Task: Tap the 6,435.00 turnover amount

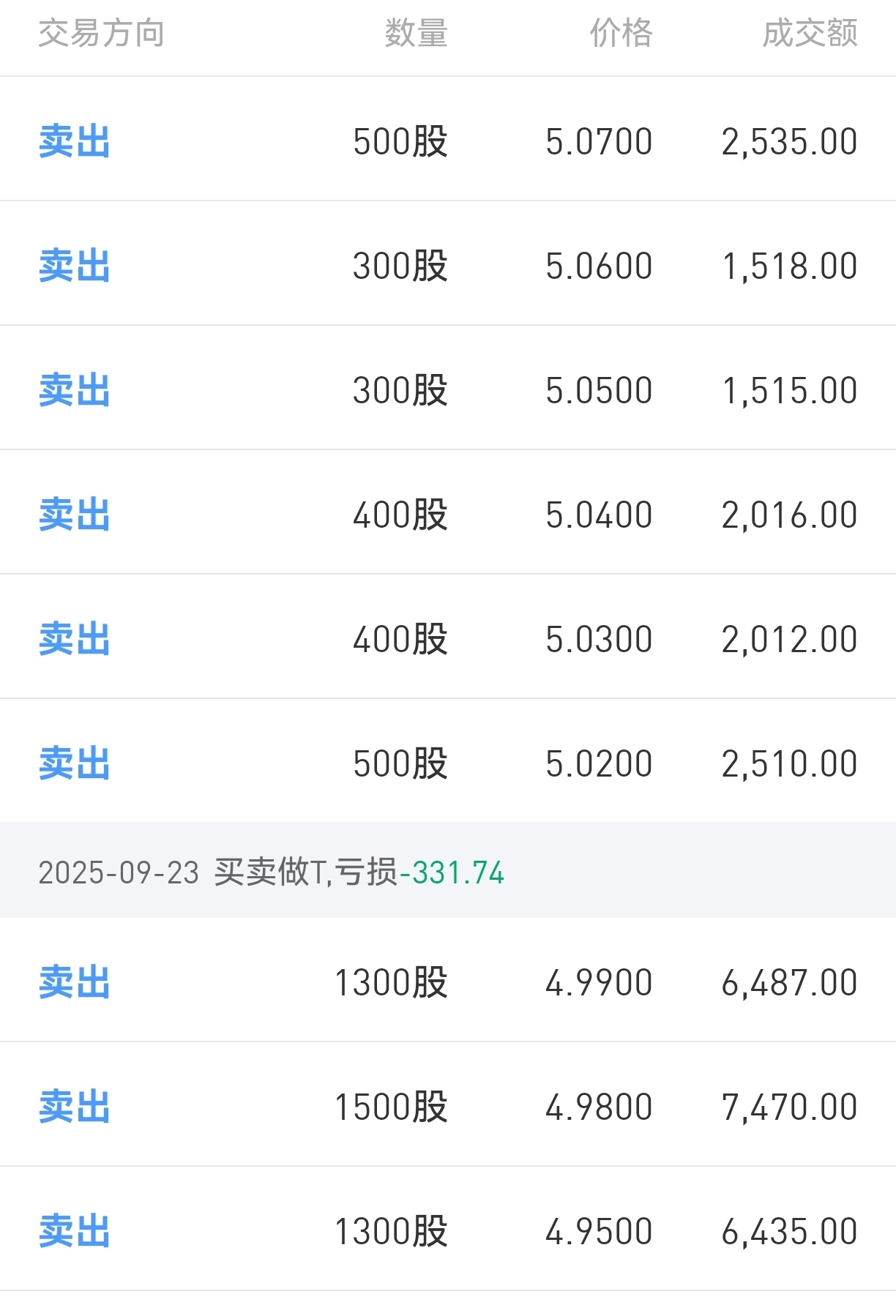Action: tap(789, 1232)
